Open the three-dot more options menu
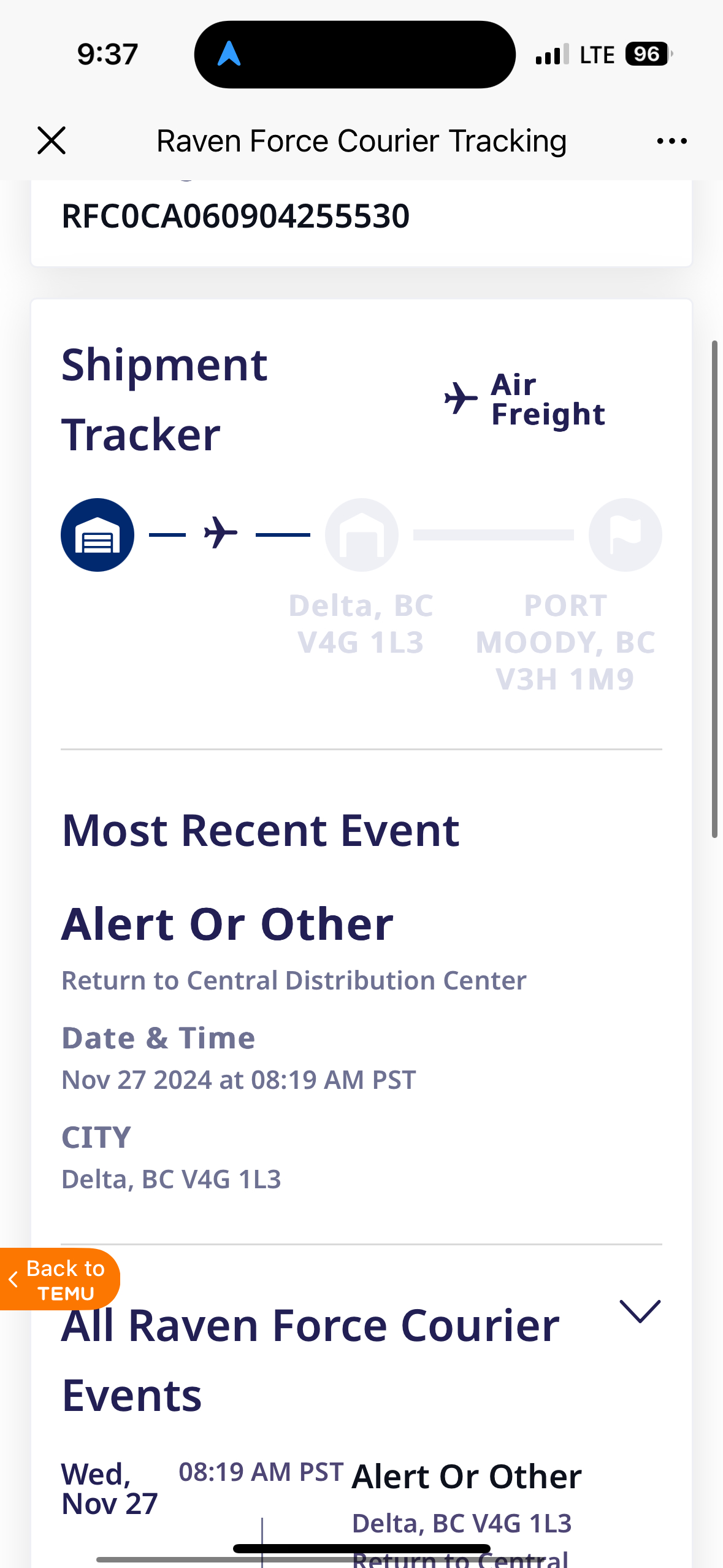The width and height of the screenshot is (723, 1568). [671, 141]
